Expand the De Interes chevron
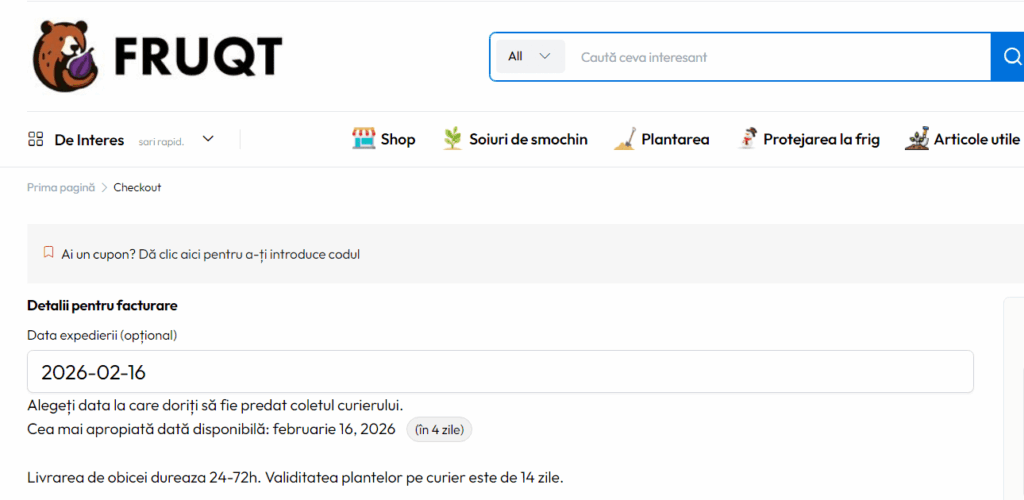Viewport: 1024px width, 500px height. 208,139
